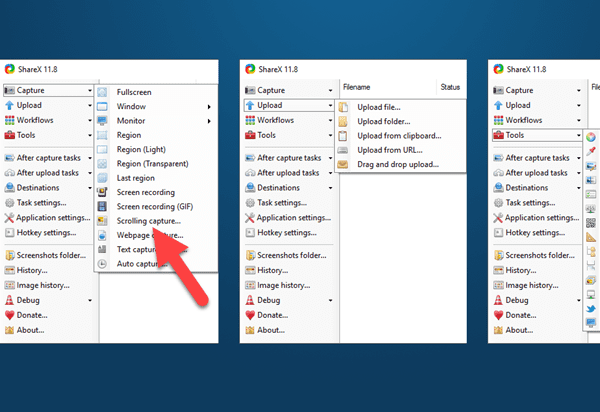Click Destinations dropdown arrow in left window
The image size is (600, 412).
coord(90,188)
